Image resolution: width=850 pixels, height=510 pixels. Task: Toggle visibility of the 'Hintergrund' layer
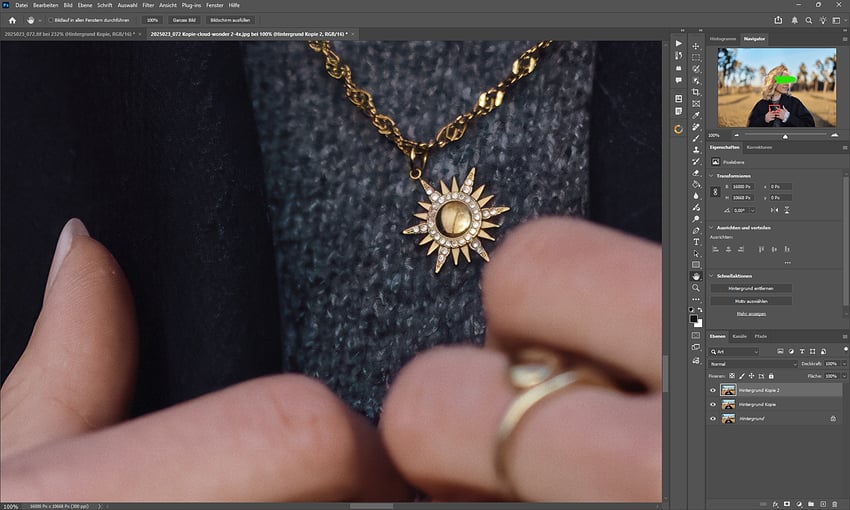[713, 418]
